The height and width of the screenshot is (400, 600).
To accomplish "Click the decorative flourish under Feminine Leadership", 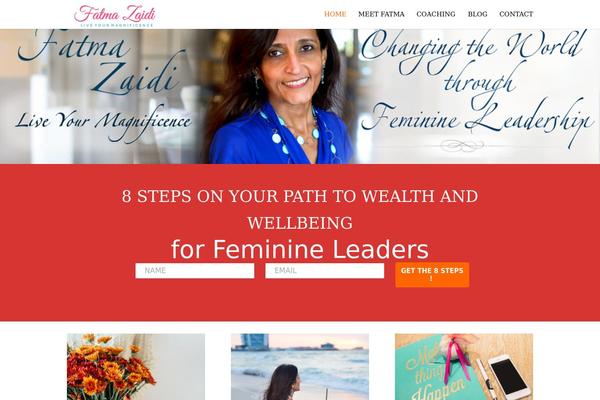I will 462,145.
